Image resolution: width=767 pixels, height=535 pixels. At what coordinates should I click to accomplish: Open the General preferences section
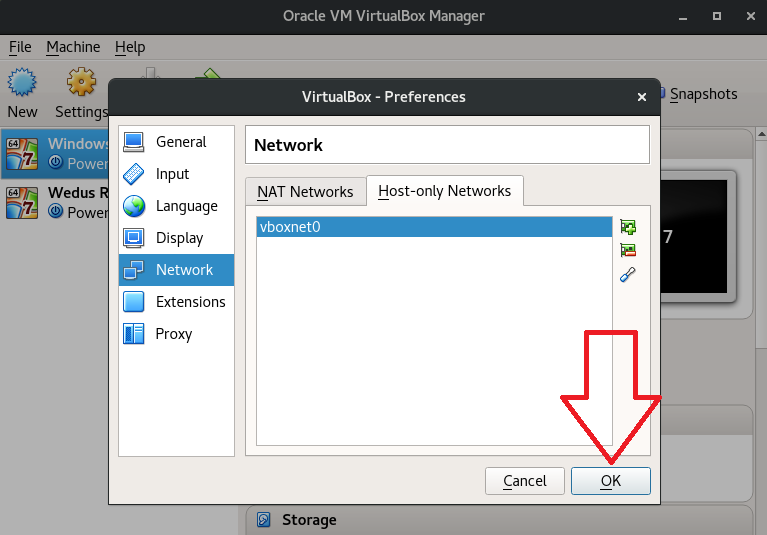point(176,142)
